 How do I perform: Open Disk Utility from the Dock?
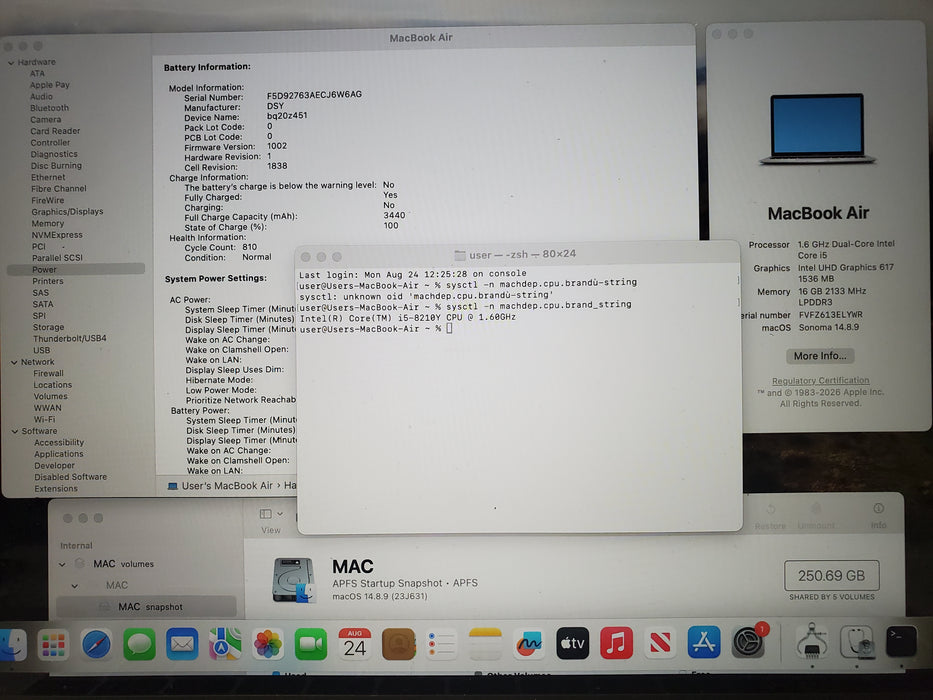coord(857,642)
